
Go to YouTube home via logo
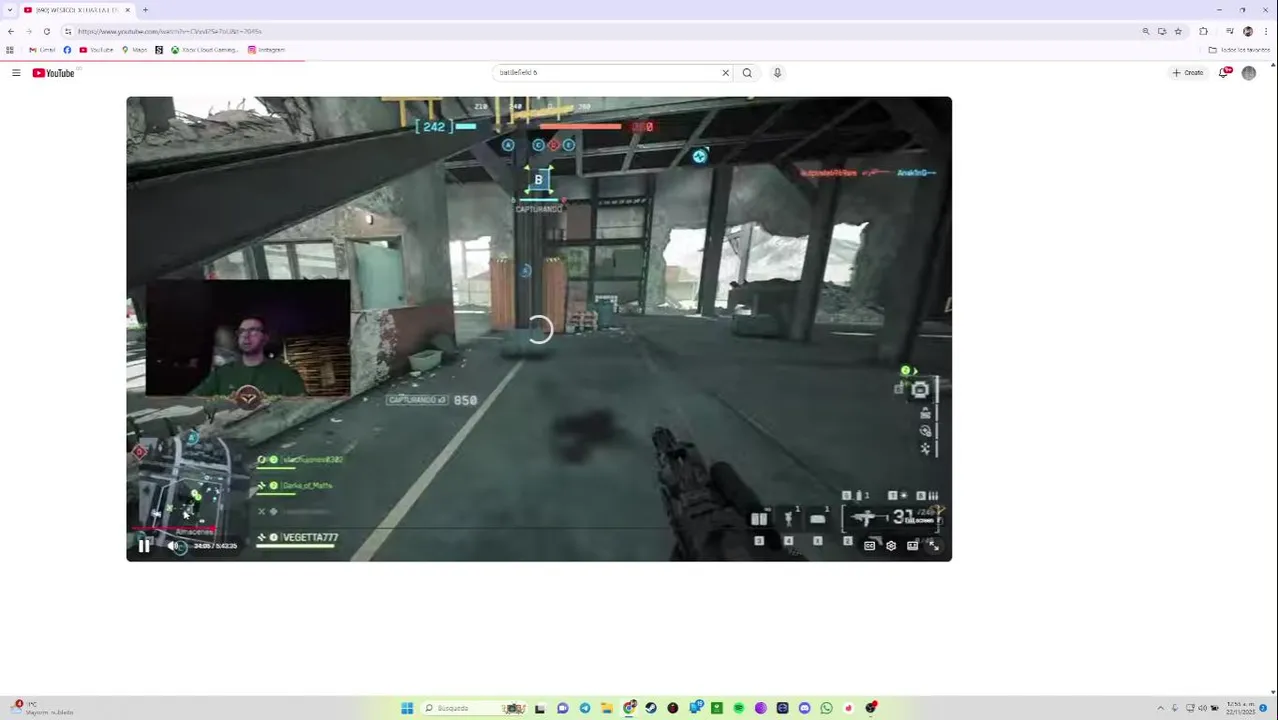(x=53, y=73)
